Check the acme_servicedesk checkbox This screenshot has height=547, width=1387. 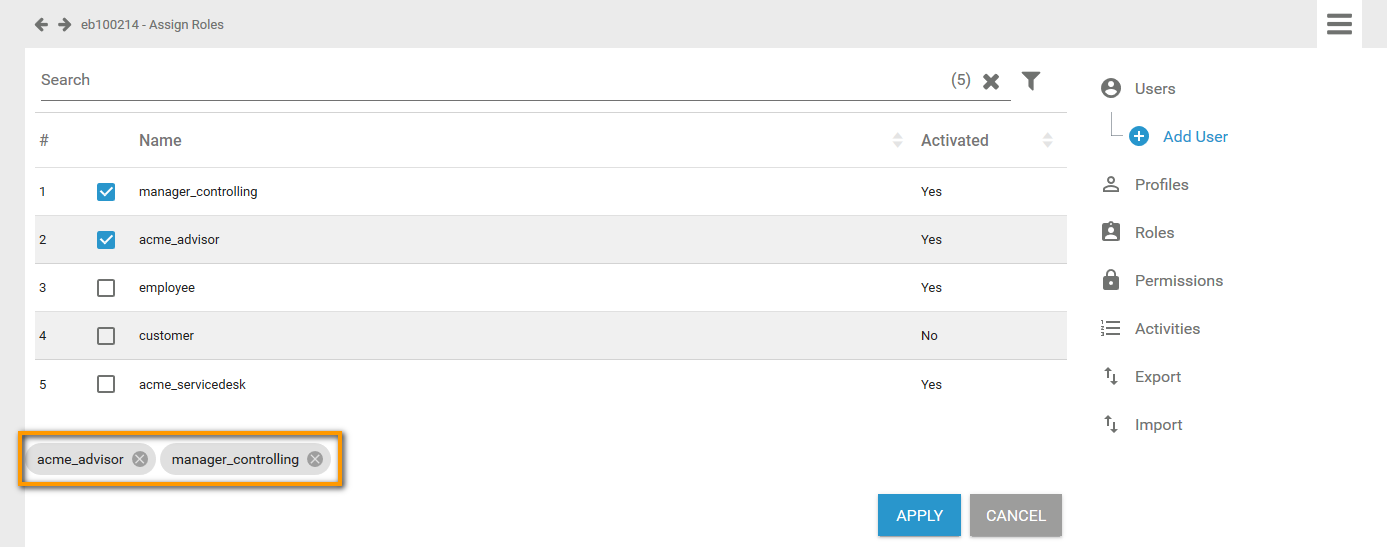pyautogui.click(x=106, y=384)
